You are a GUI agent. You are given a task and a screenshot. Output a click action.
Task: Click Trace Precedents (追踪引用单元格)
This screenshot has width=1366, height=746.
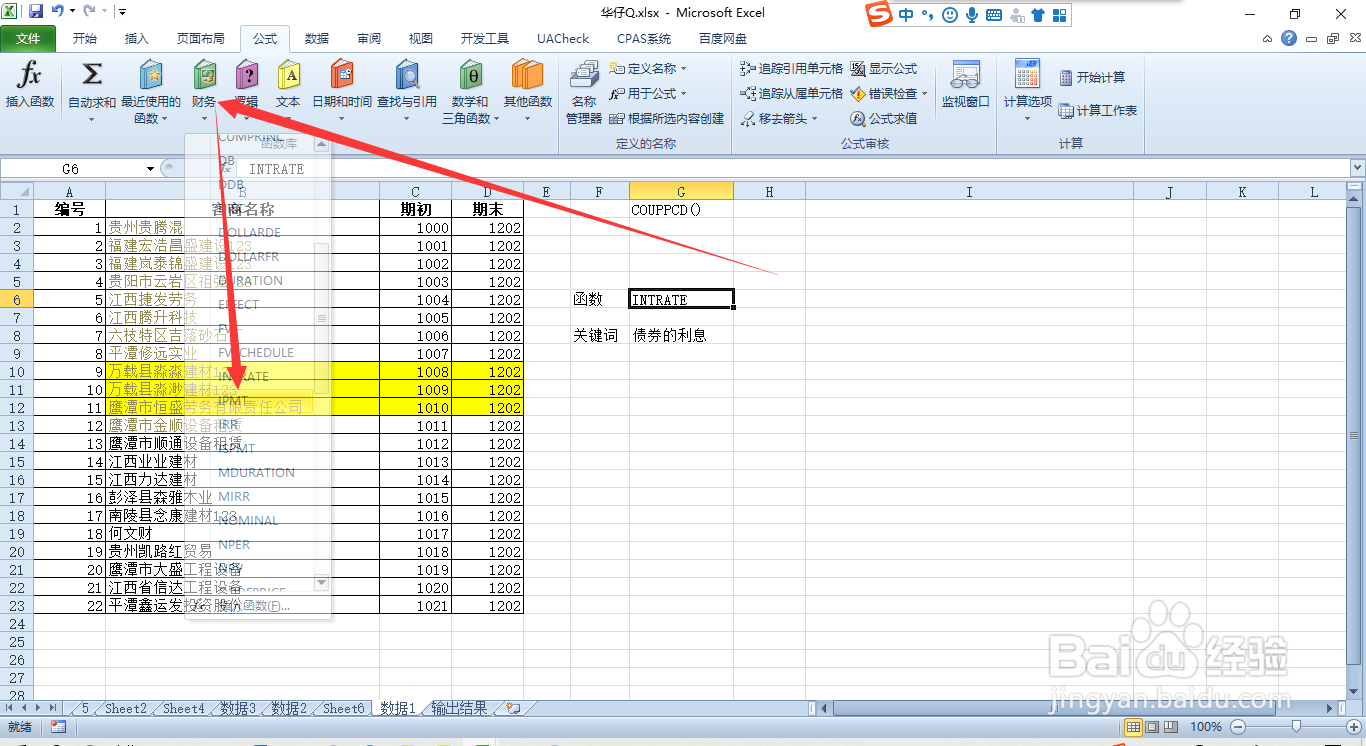pyautogui.click(x=792, y=69)
